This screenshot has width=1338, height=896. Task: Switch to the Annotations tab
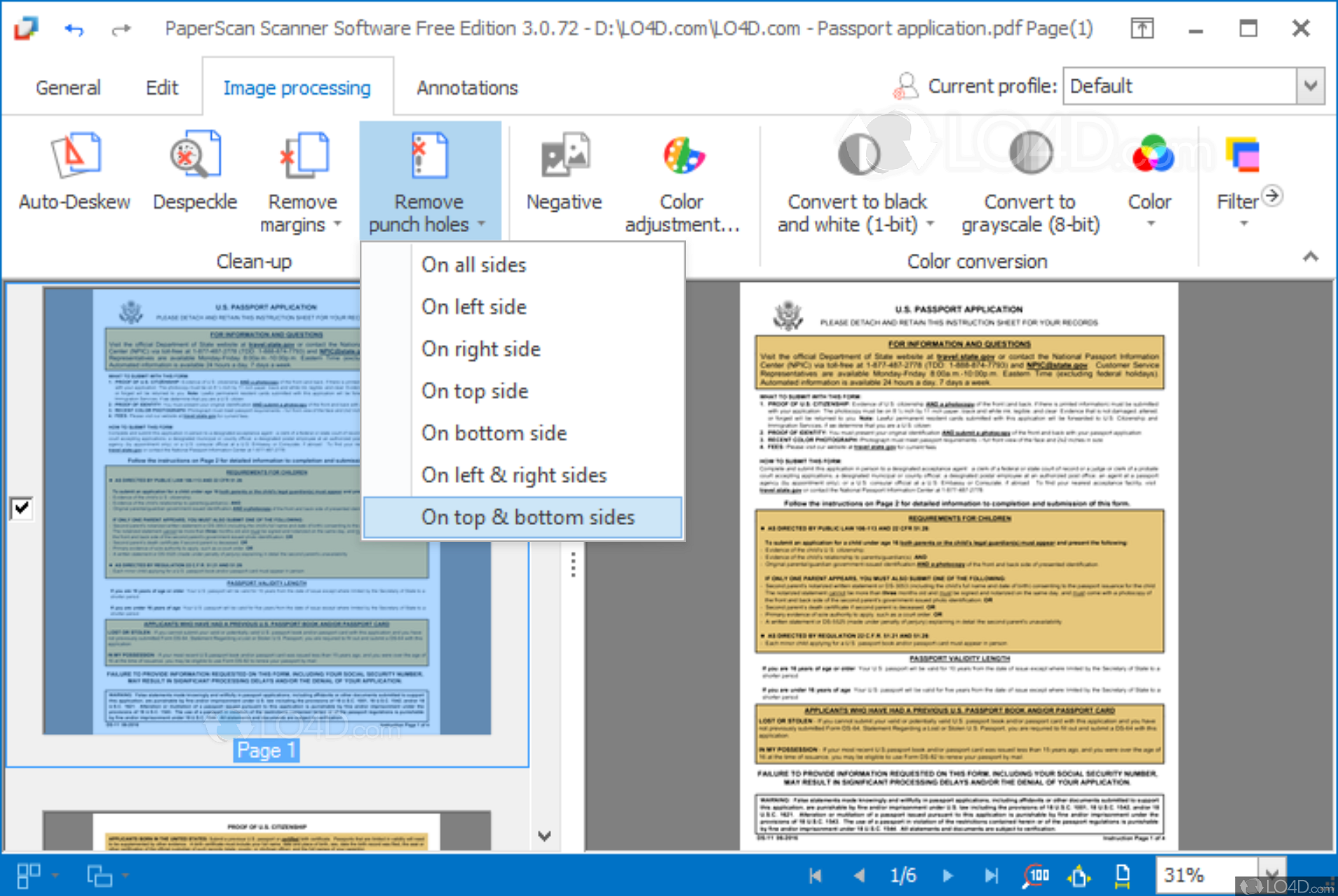click(x=466, y=88)
